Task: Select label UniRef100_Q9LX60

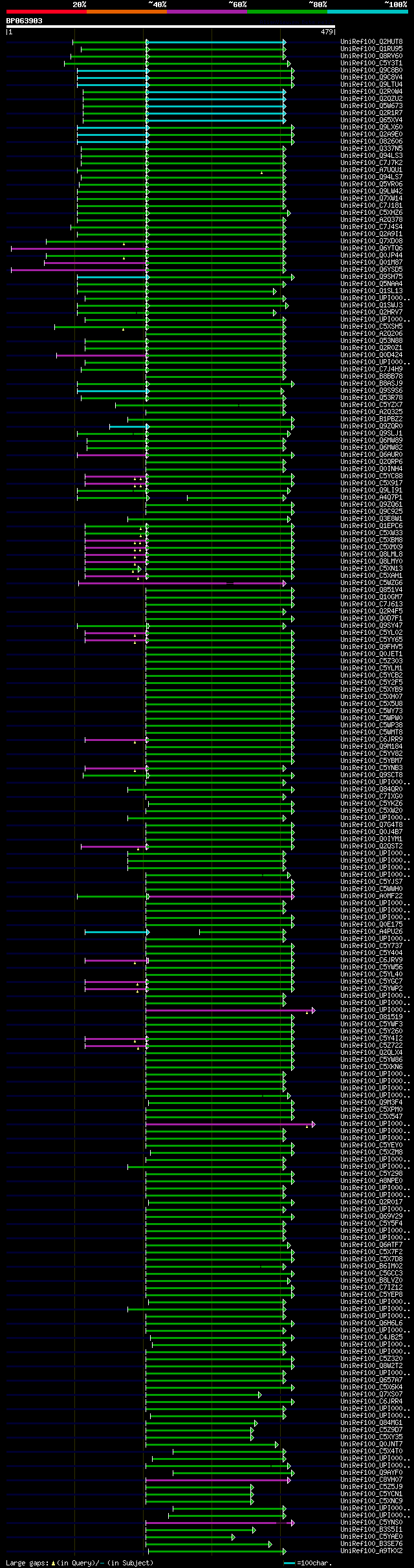Action: [371, 127]
